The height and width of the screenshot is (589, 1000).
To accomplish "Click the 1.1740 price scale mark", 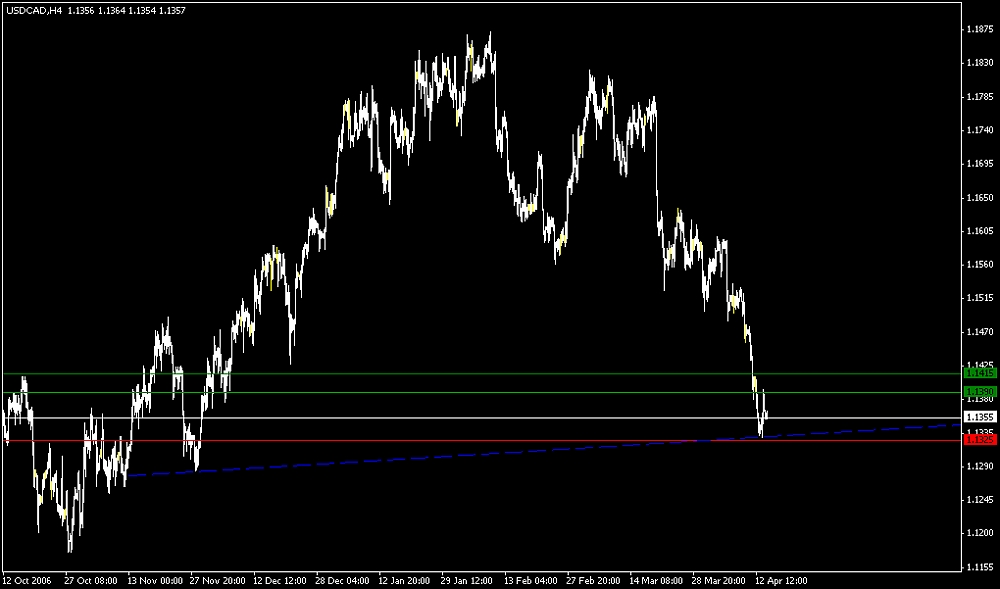I will click(980, 131).
